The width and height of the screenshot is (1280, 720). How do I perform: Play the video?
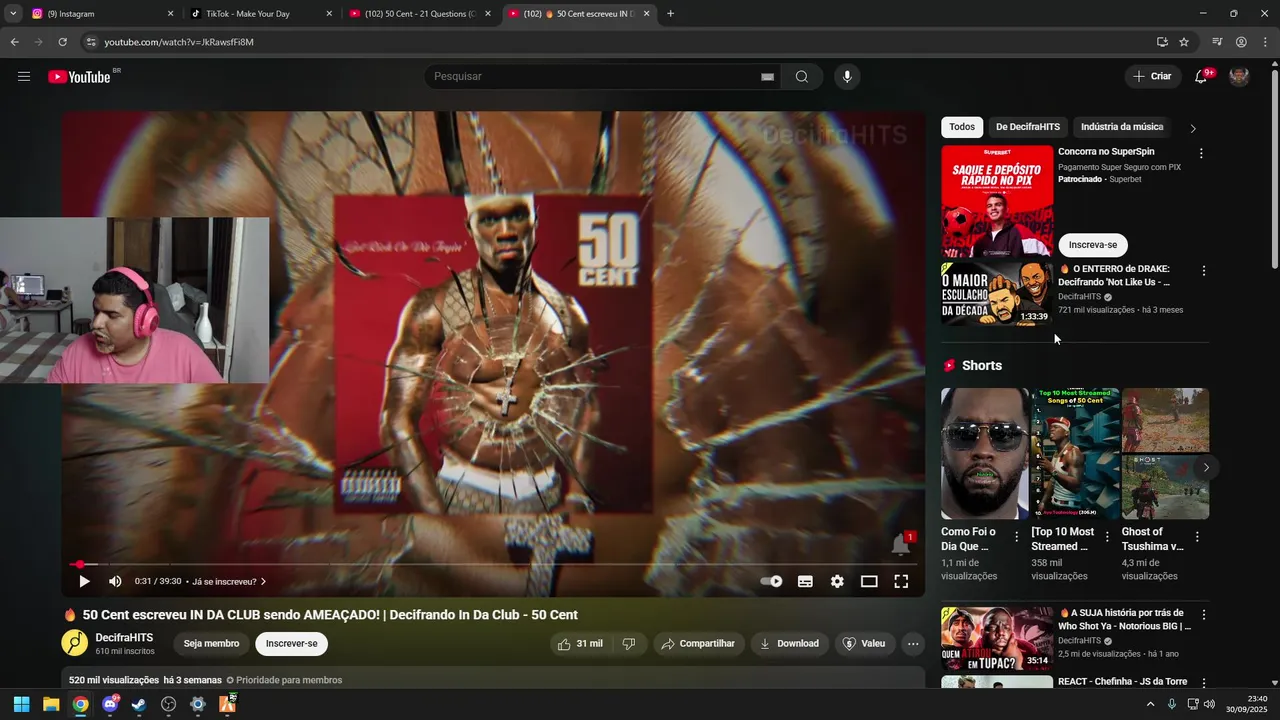click(x=84, y=581)
